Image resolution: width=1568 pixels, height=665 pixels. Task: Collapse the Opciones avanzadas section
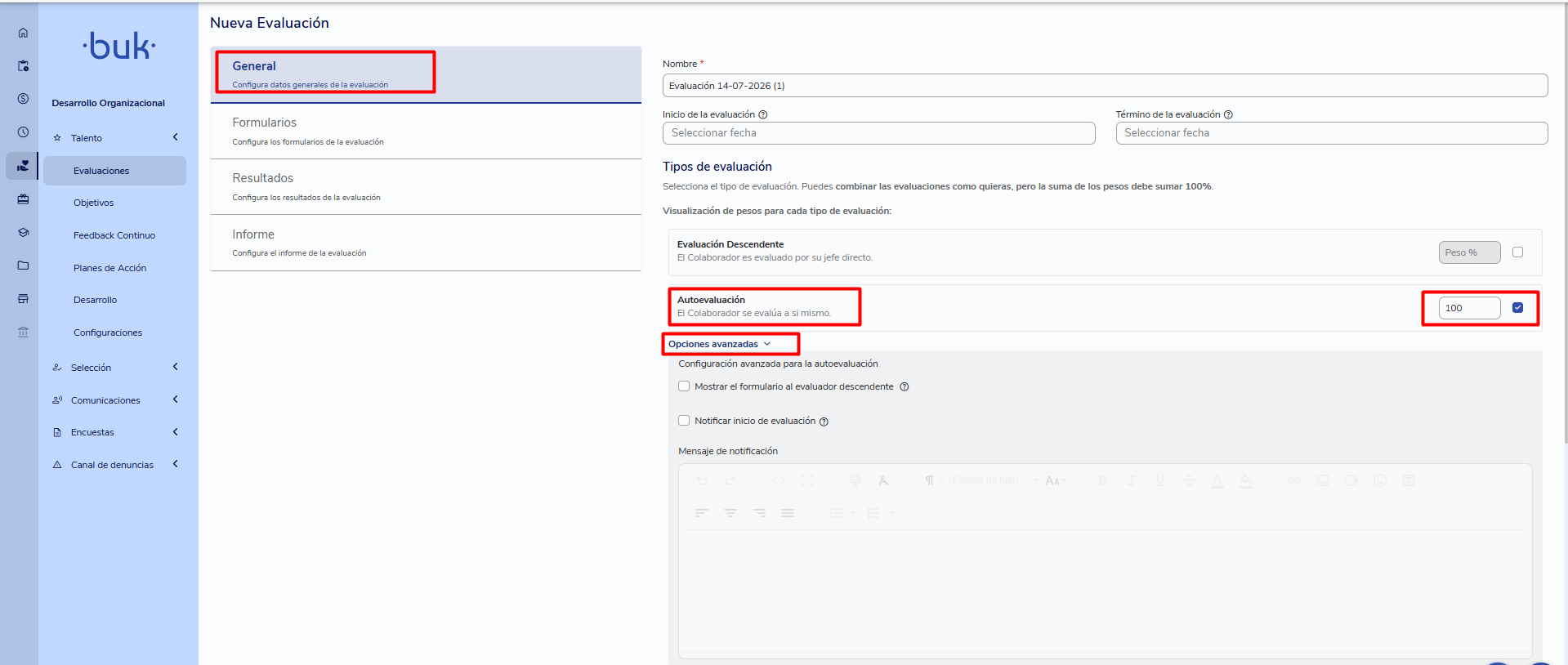[719, 344]
